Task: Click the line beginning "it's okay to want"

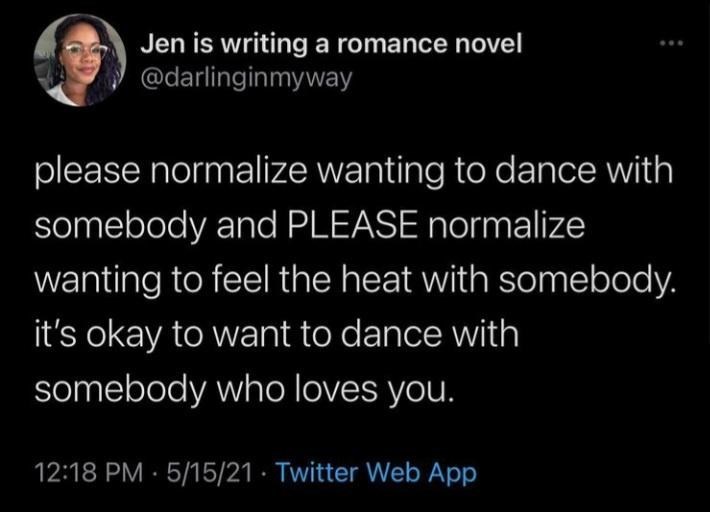Action: pyautogui.click(x=277, y=335)
